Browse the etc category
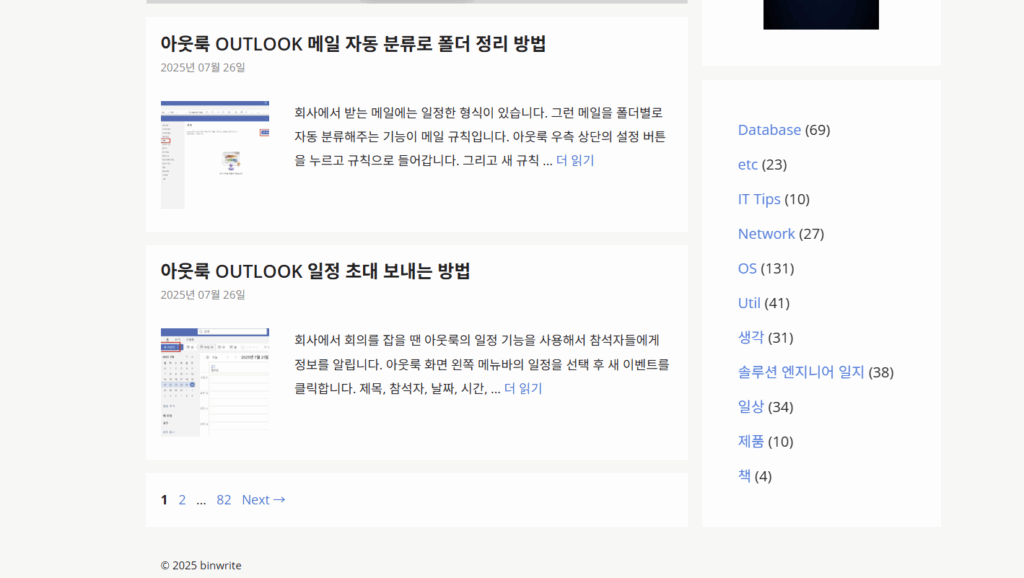 coord(748,164)
